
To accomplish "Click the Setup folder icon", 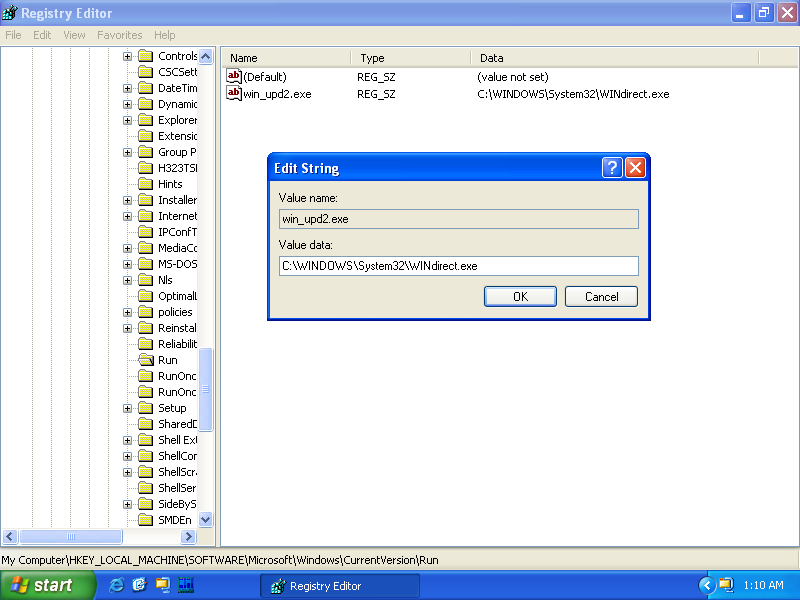I will tap(146, 408).
